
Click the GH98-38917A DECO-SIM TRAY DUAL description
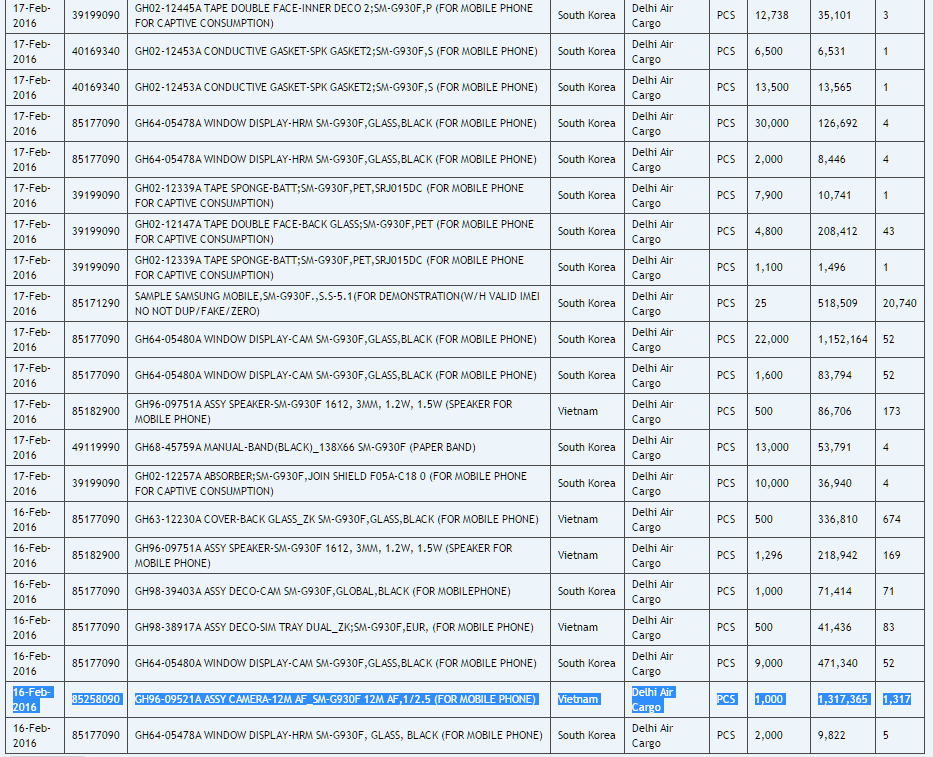pyautogui.click(x=334, y=627)
